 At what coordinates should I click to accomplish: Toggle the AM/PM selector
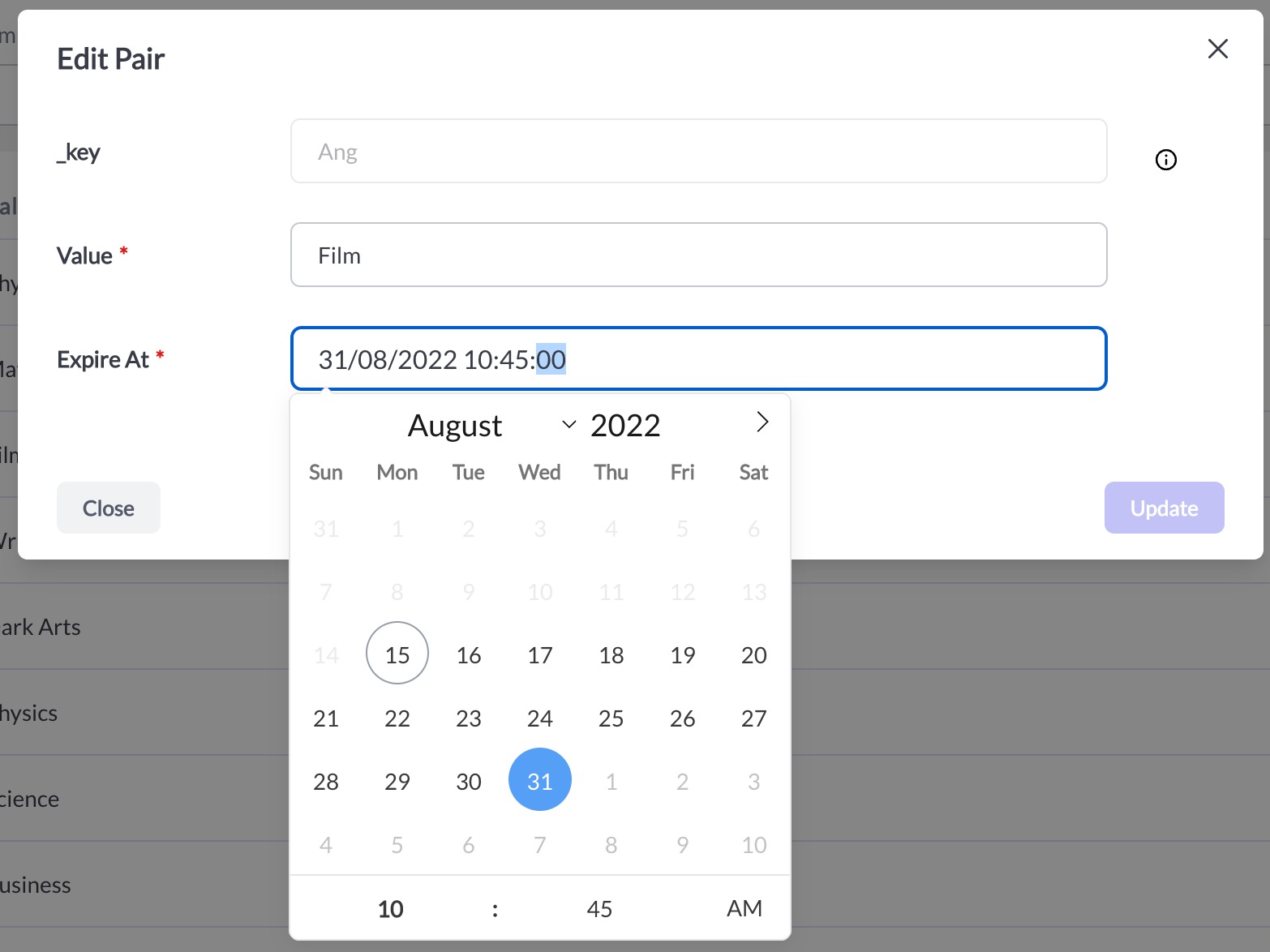click(x=744, y=908)
